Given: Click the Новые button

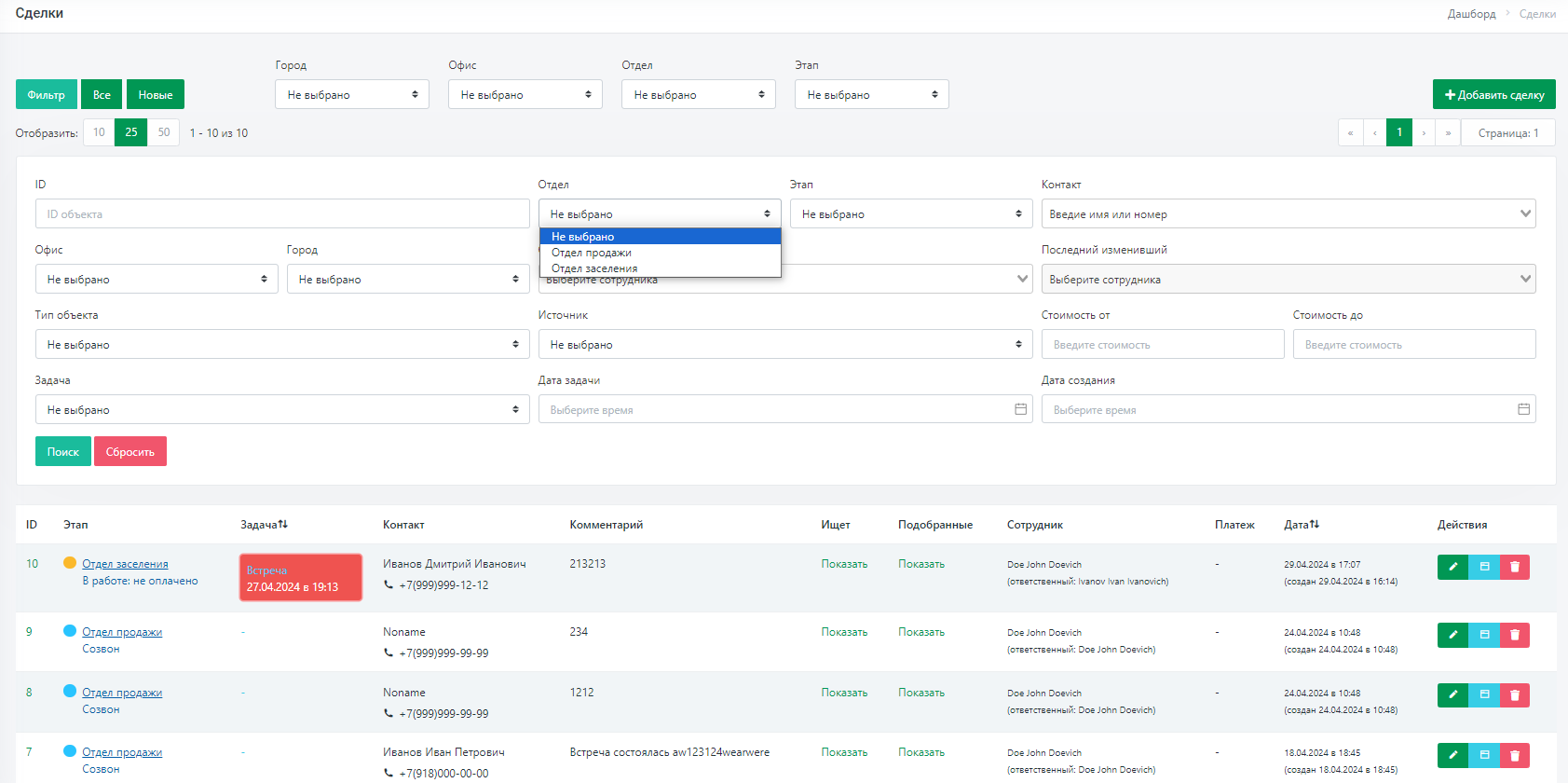Looking at the screenshot, I should coord(156,94).
